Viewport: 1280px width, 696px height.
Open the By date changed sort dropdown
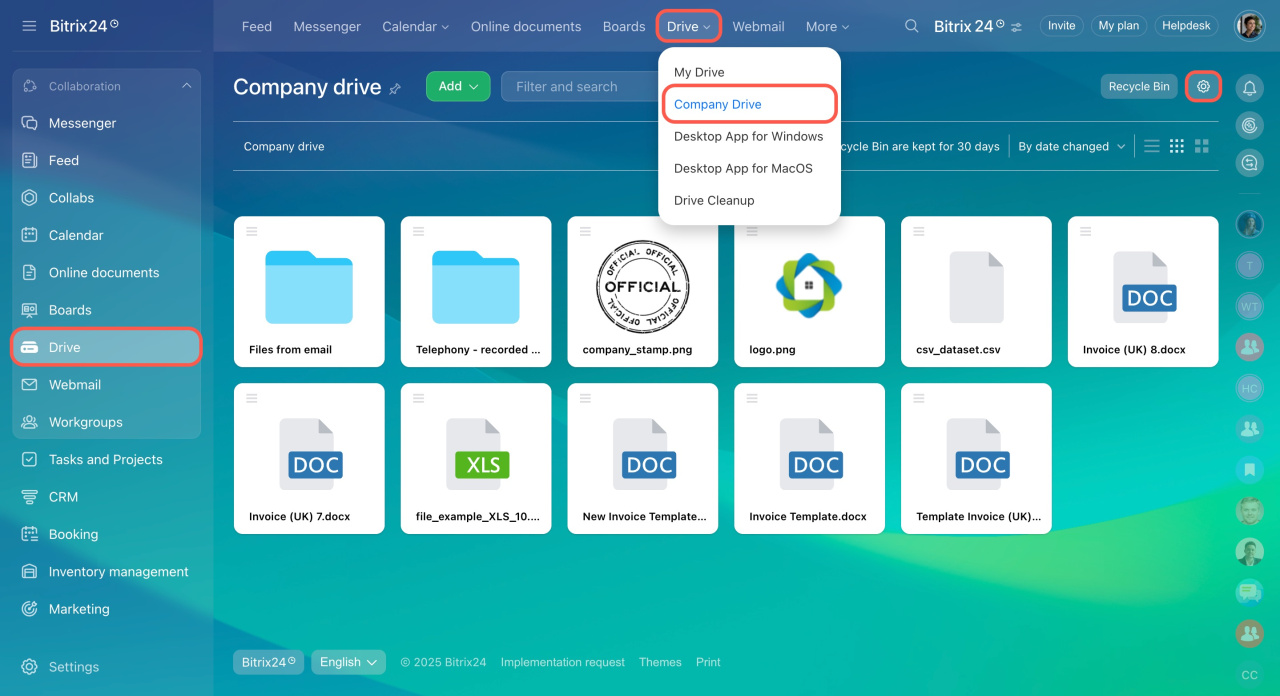[1071, 146]
